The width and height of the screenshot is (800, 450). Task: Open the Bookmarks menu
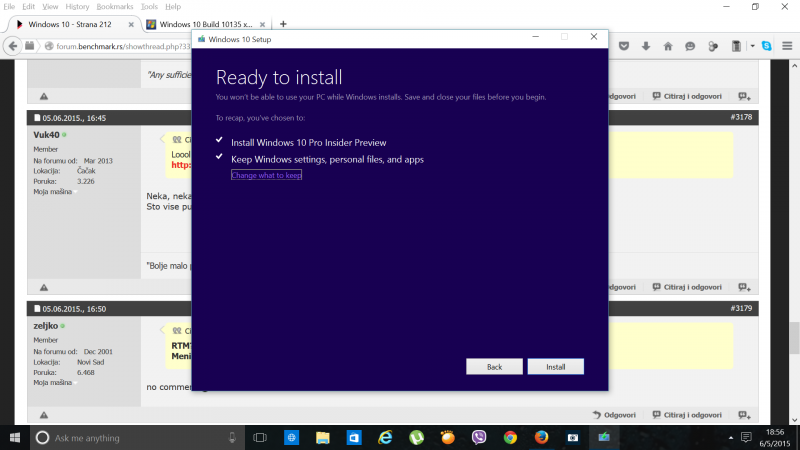pos(115,7)
